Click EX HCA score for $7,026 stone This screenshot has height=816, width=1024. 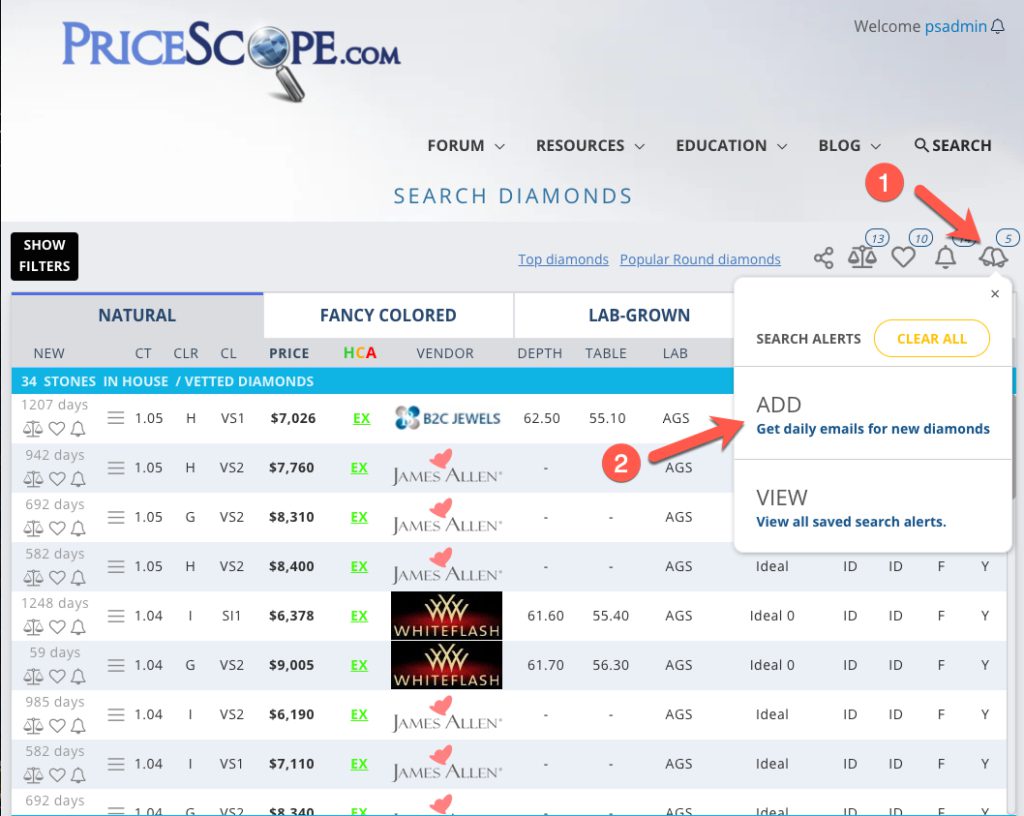(x=361, y=418)
